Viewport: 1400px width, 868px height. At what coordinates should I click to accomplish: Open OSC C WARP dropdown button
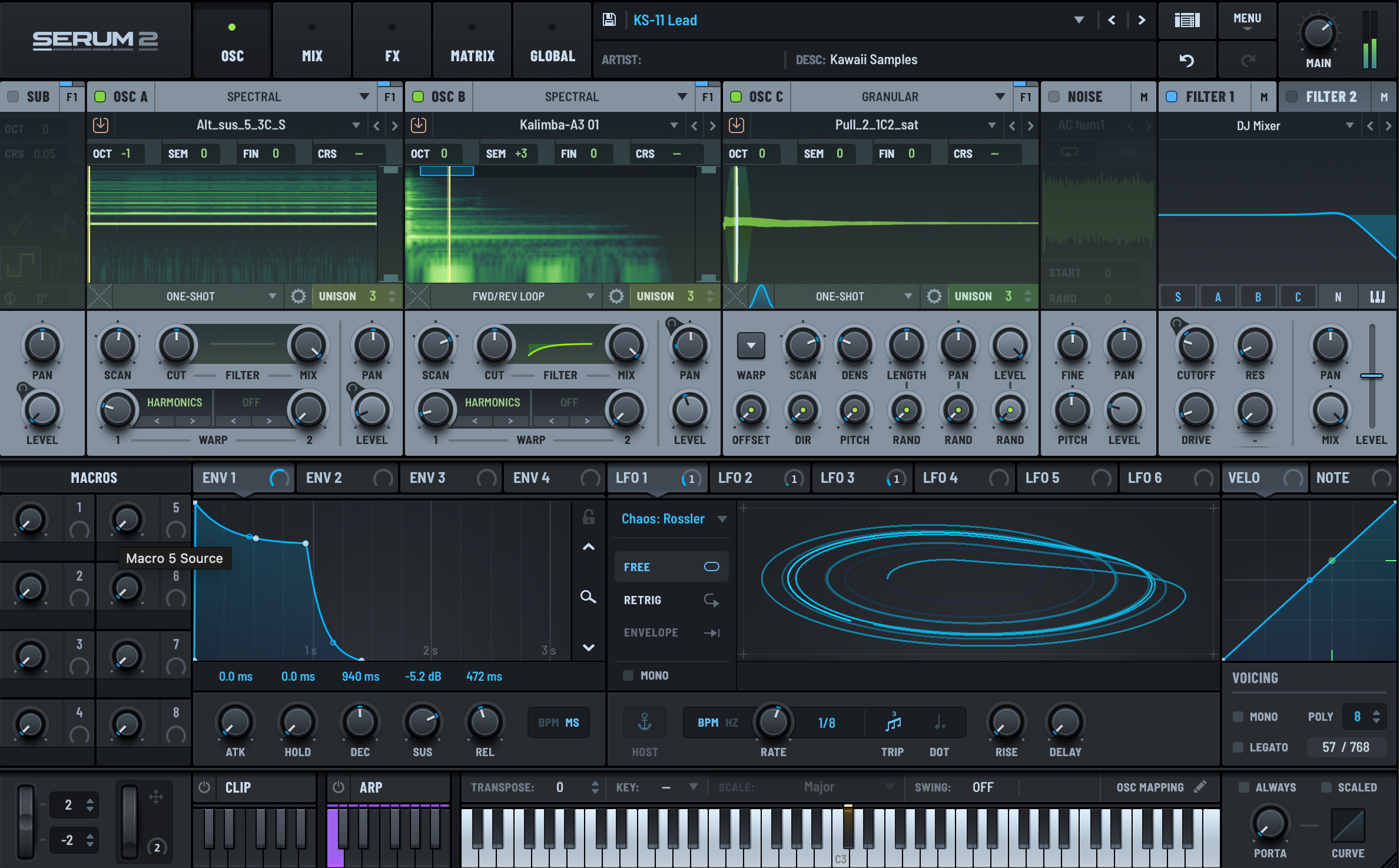[x=751, y=346]
